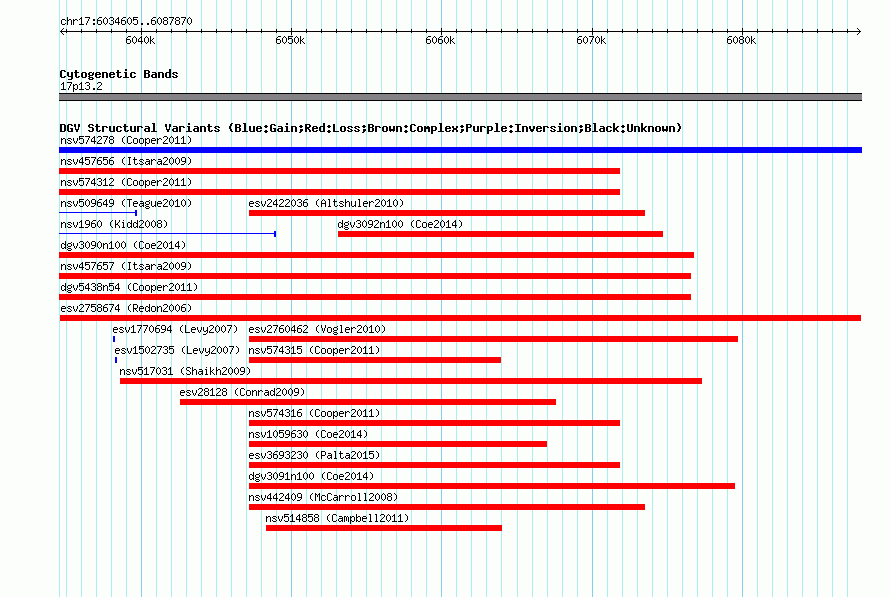Open nsv442409 (McCarroll2008) variant label
This screenshot has width=890, height=597.
coord(324,497)
